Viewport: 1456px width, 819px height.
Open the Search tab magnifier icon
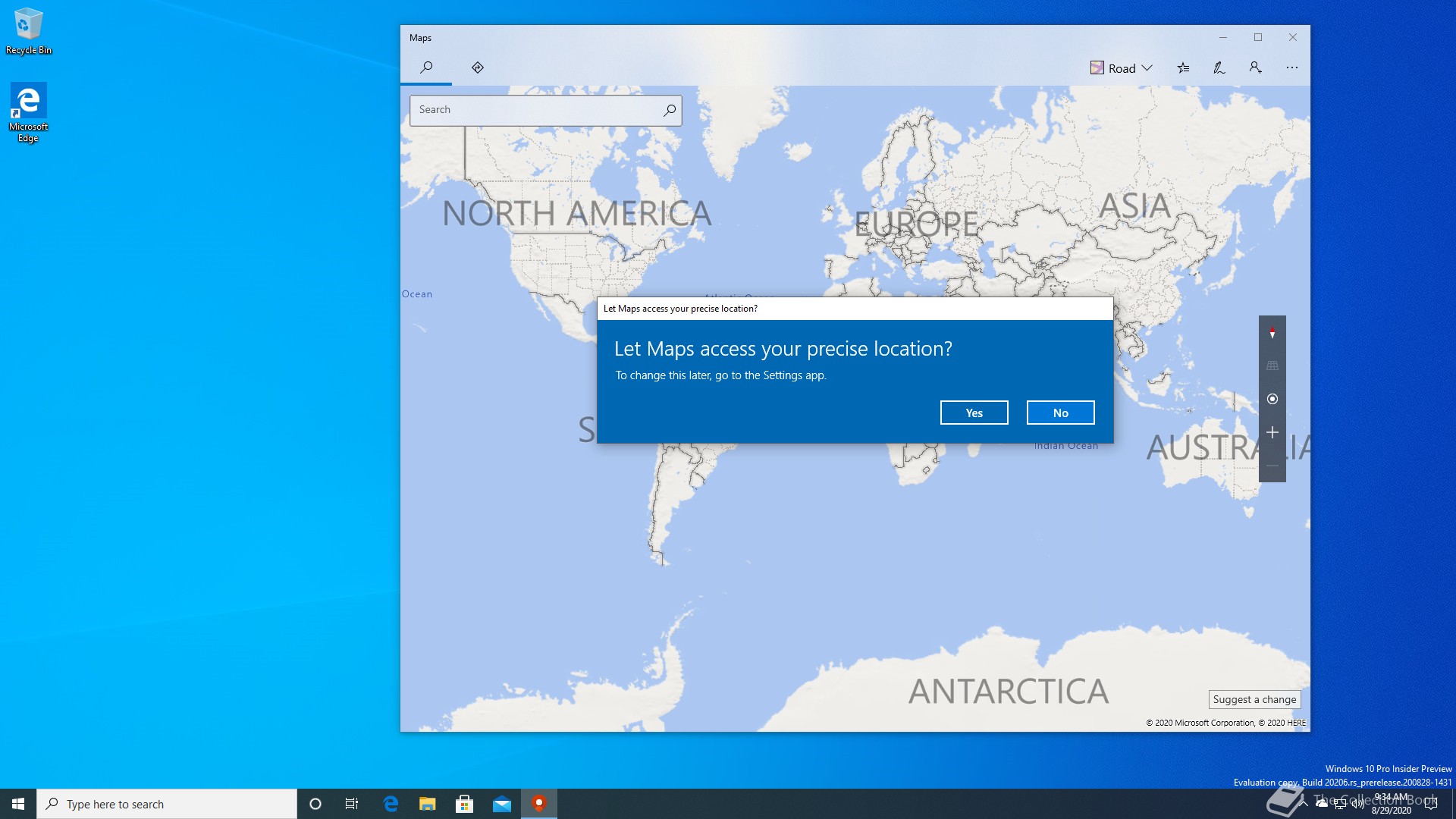[x=426, y=67]
